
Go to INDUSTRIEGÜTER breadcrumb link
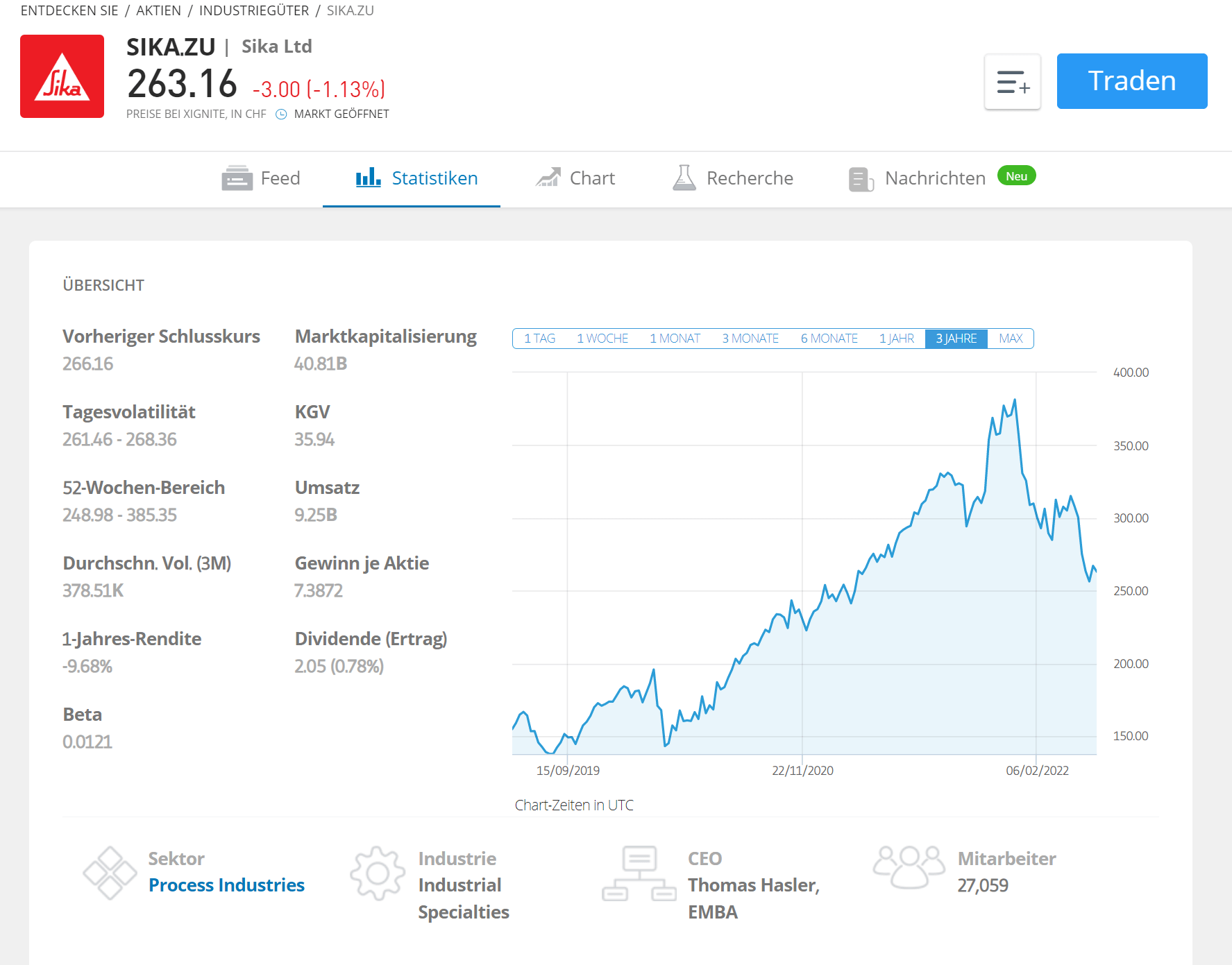pyautogui.click(x=254, y=10)
